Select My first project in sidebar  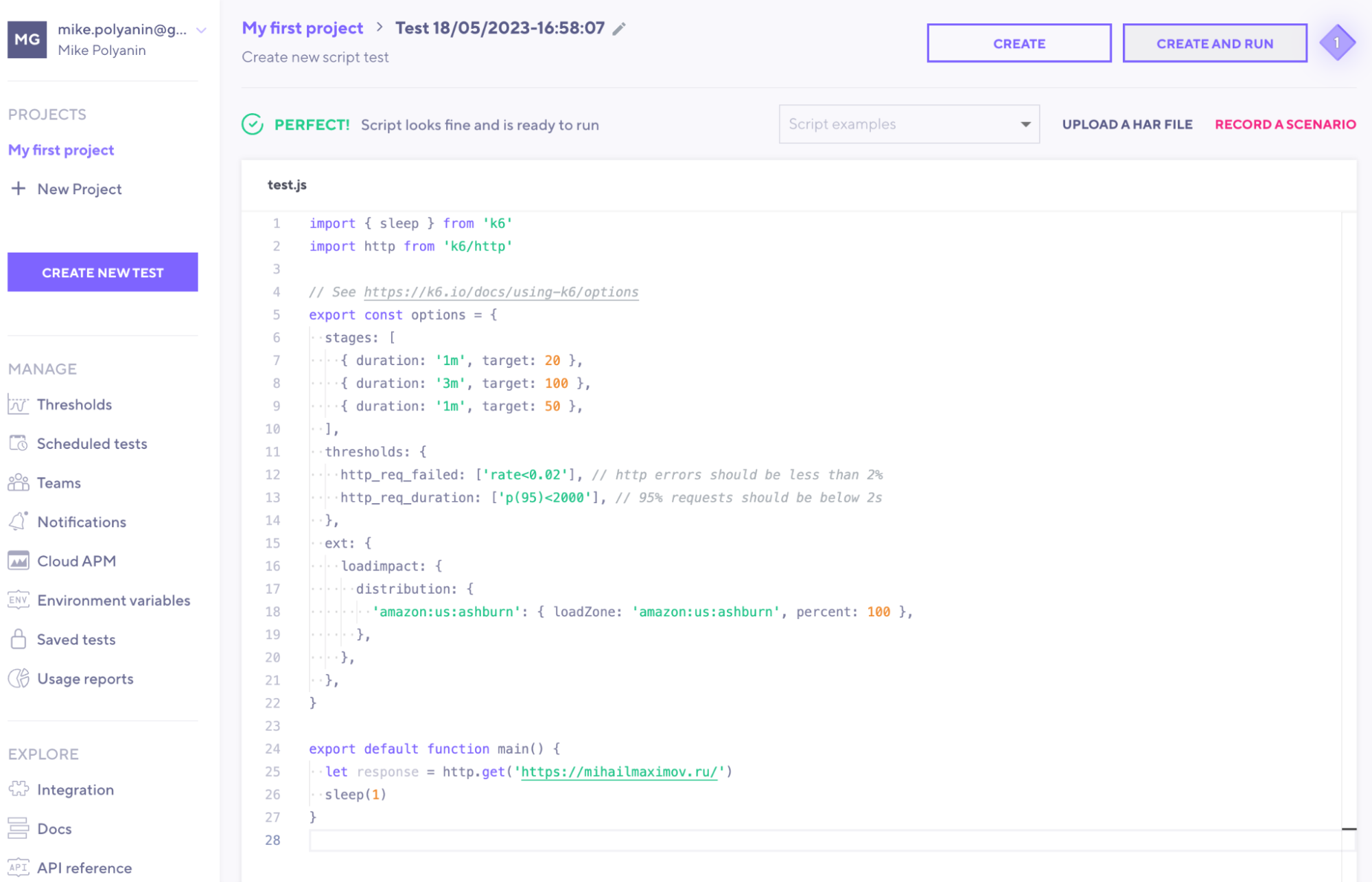pyautogui.click(x=61, y=150)
